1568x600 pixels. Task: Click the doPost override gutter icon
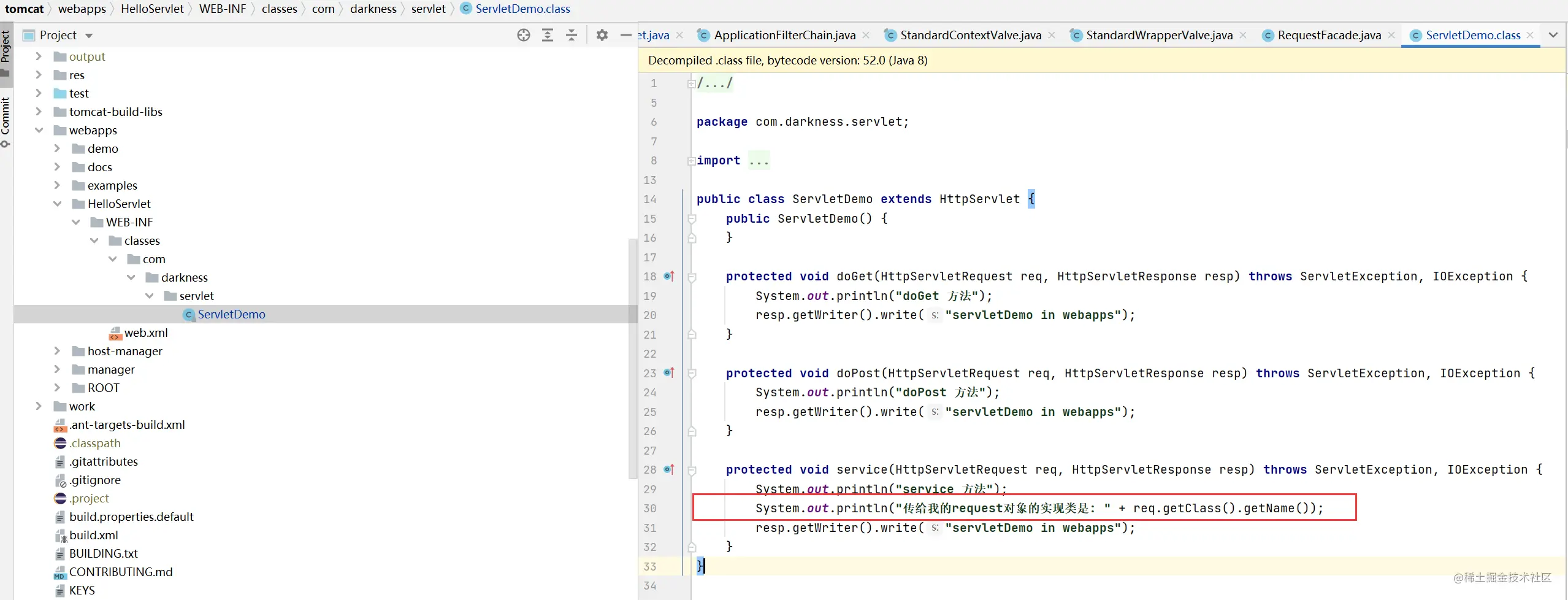click(669, 372)
